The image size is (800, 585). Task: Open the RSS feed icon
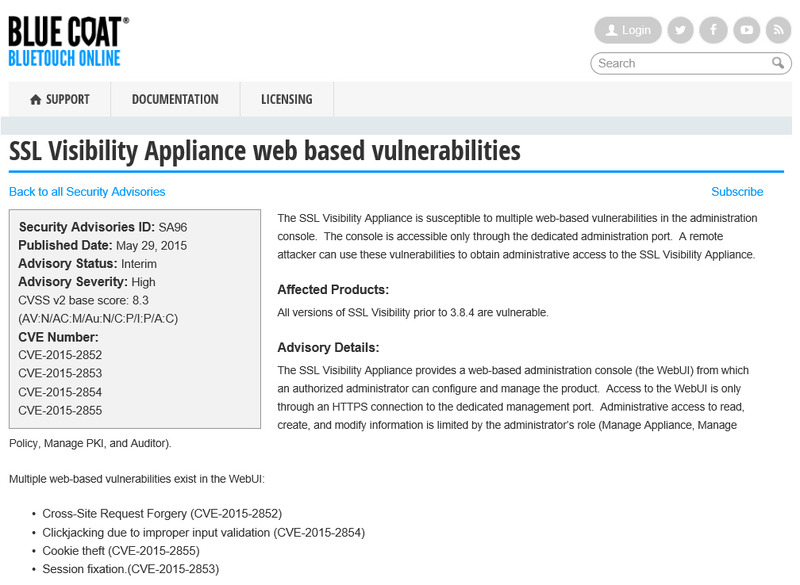point(778,30)
